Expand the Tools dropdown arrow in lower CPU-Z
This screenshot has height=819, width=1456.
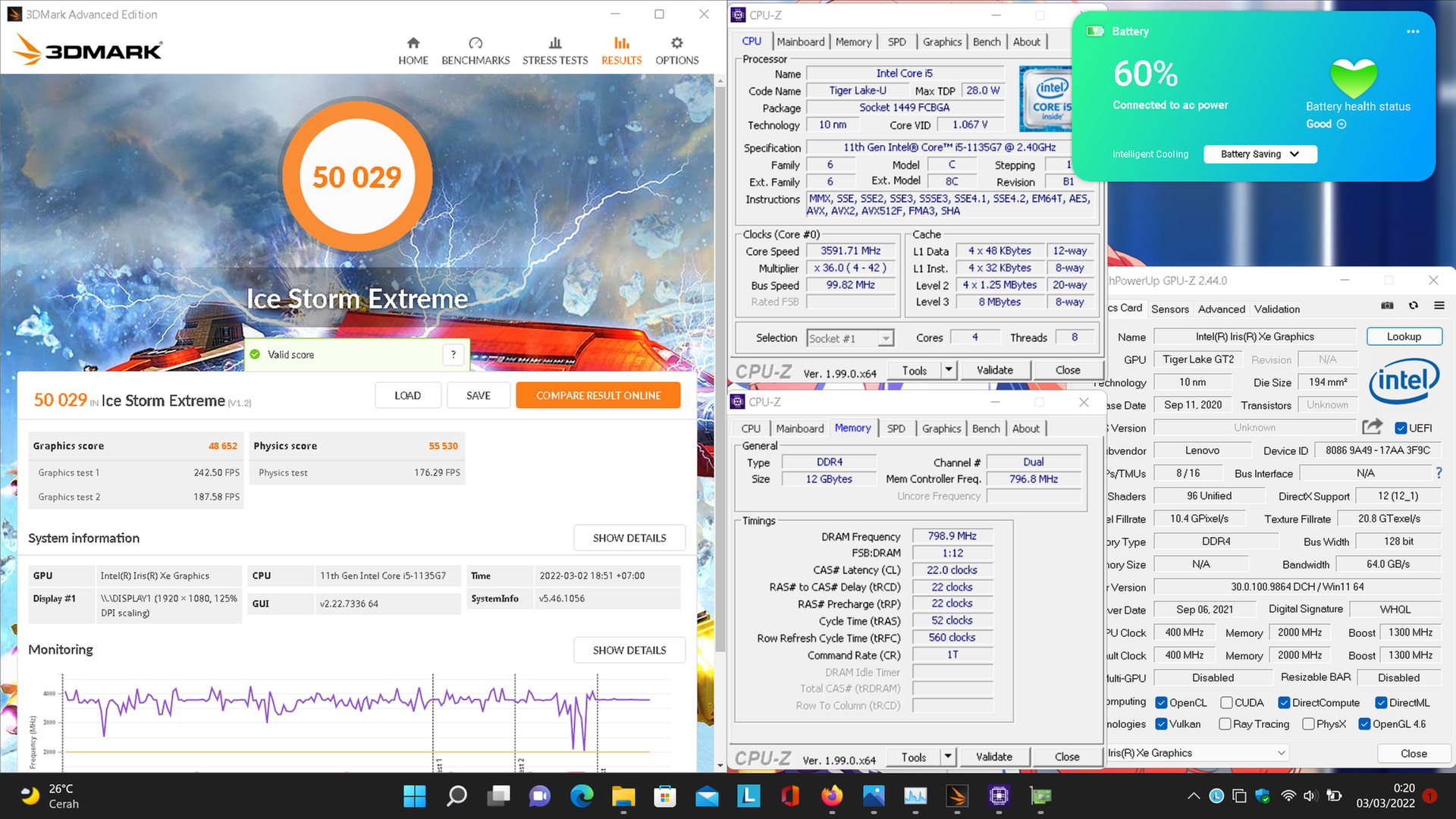(x=947, y=757)
